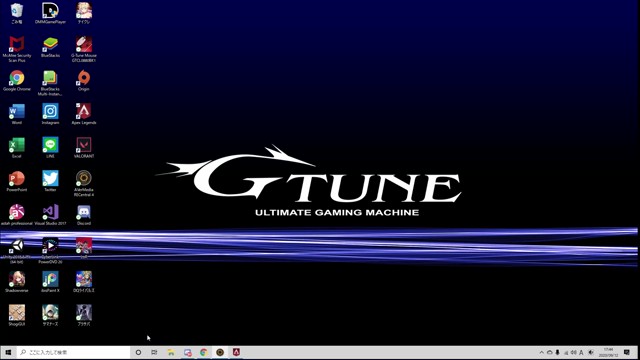
Task: Select the Instagram desktop icon
Action: [x=50, y=114]
